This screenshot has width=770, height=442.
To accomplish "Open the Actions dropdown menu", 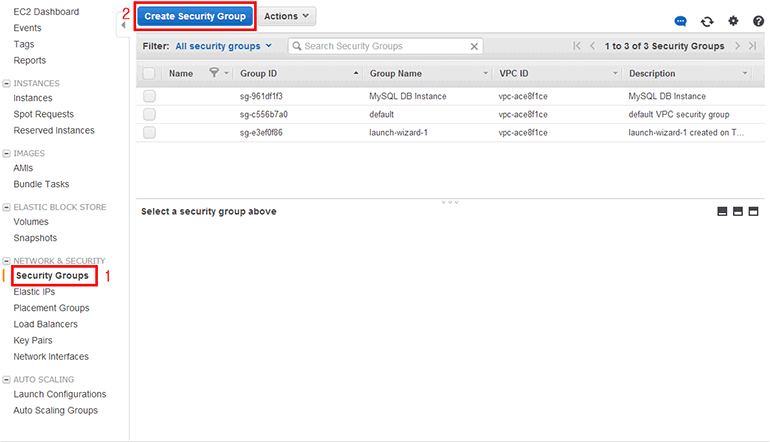I will click(x=288, y=16).
